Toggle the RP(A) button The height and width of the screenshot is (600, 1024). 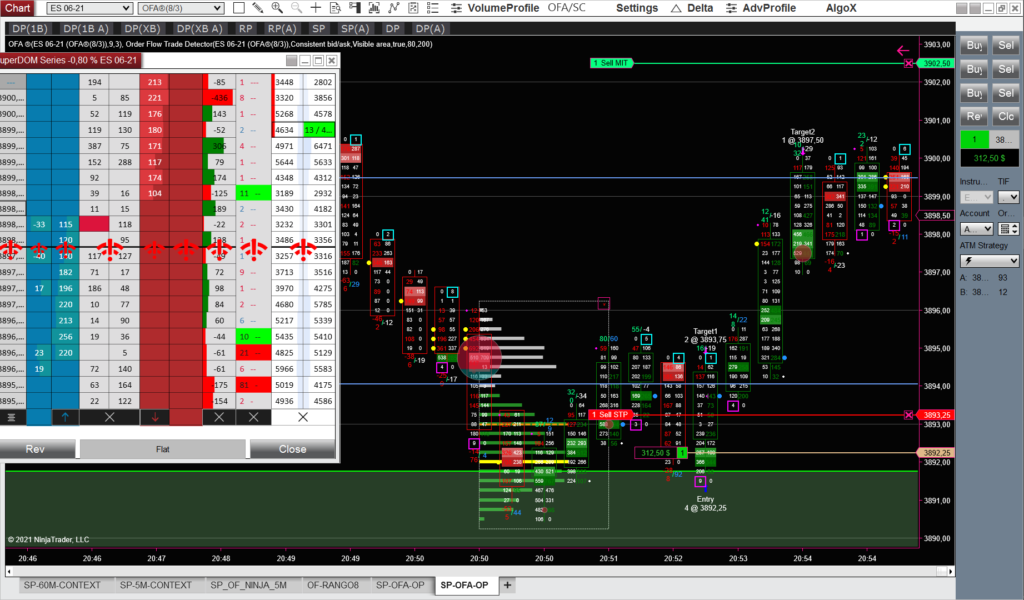tap(282, 29)
